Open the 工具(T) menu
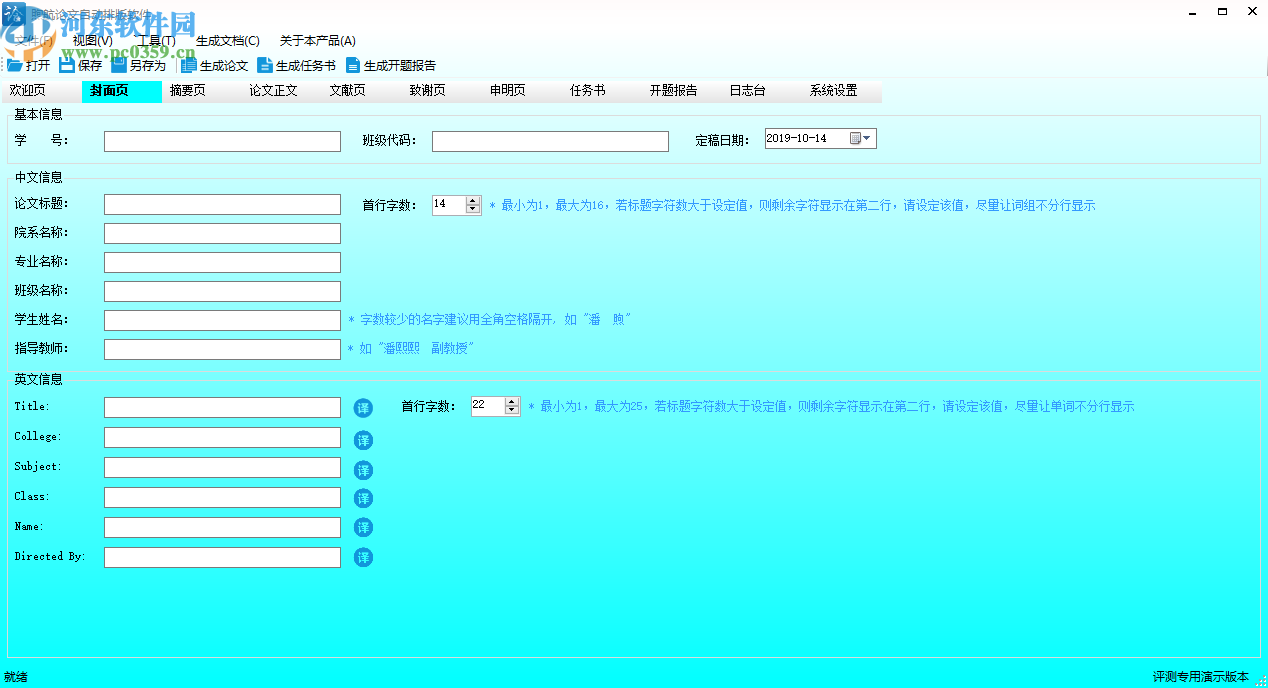Viewport: 1268px width, 688px height. [x=156, y=41]
